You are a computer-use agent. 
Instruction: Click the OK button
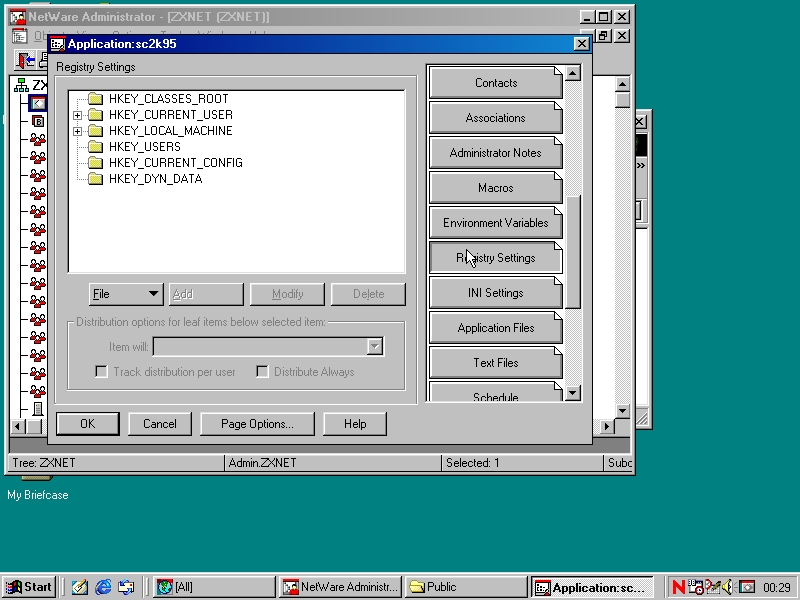[x=88, y=424]
